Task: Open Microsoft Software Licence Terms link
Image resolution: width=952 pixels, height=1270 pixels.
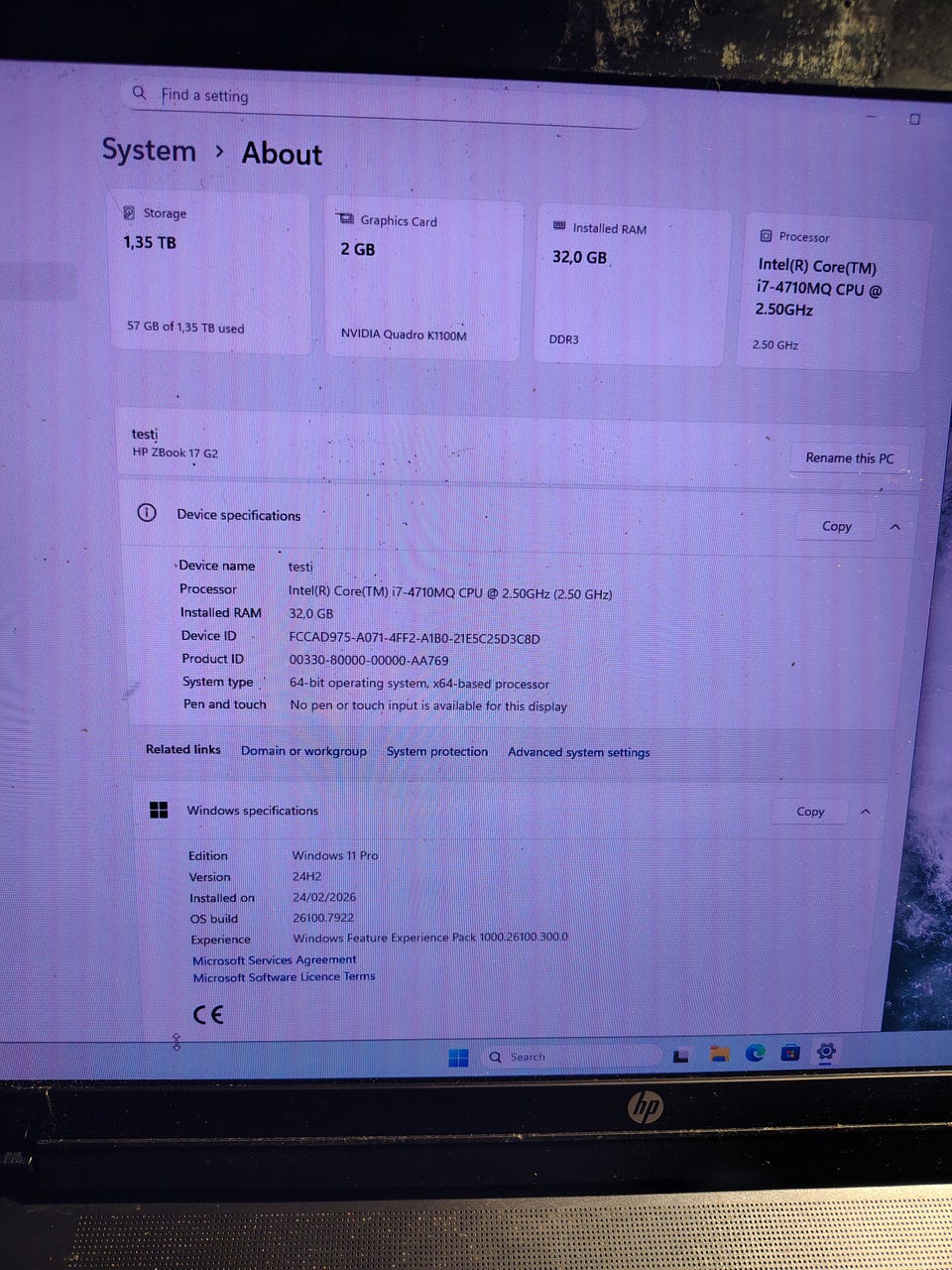Action: tap(284, 976)
